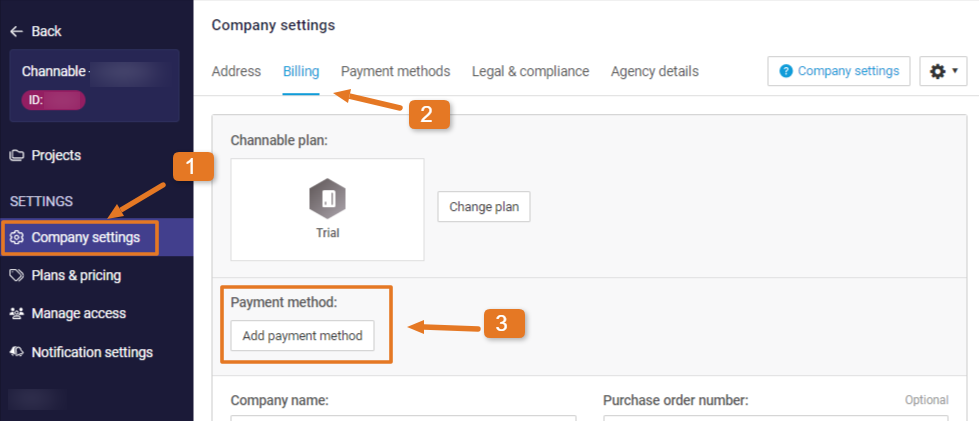Click the Plans & pricing tag icon
The width and height of the screenshot is (979, 421).
(16, 275)
